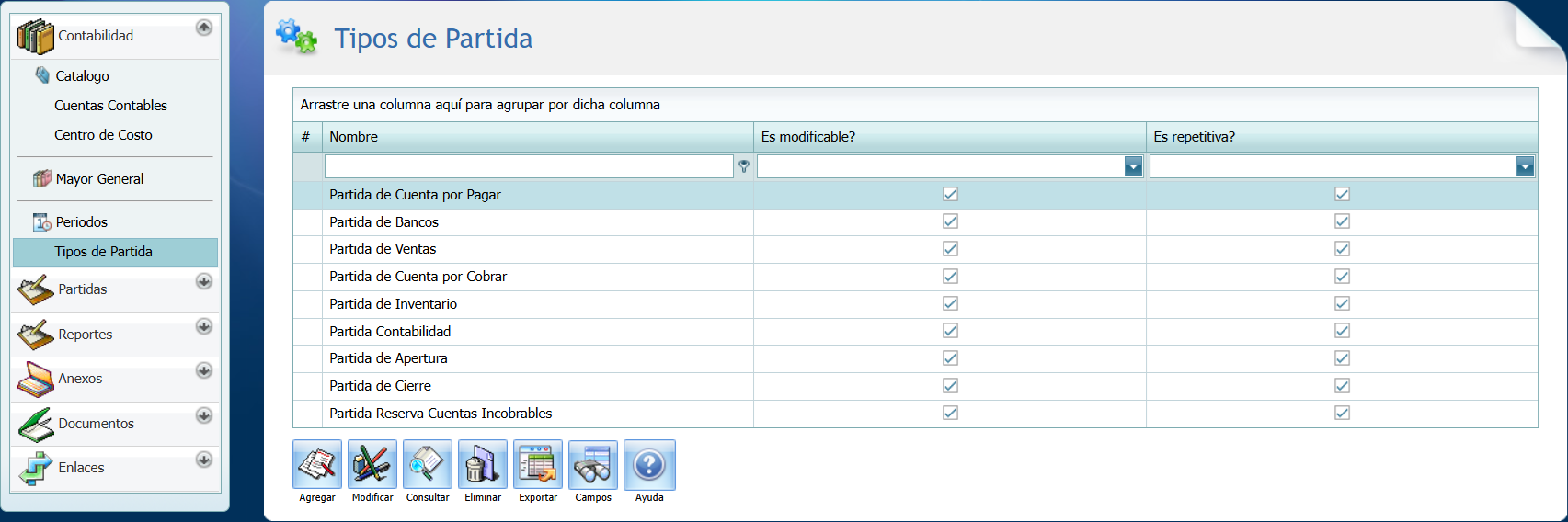This screenshot has width=1568, height=522.
Task: Click the Nombre filter text field
Action: tap(529, 166)
